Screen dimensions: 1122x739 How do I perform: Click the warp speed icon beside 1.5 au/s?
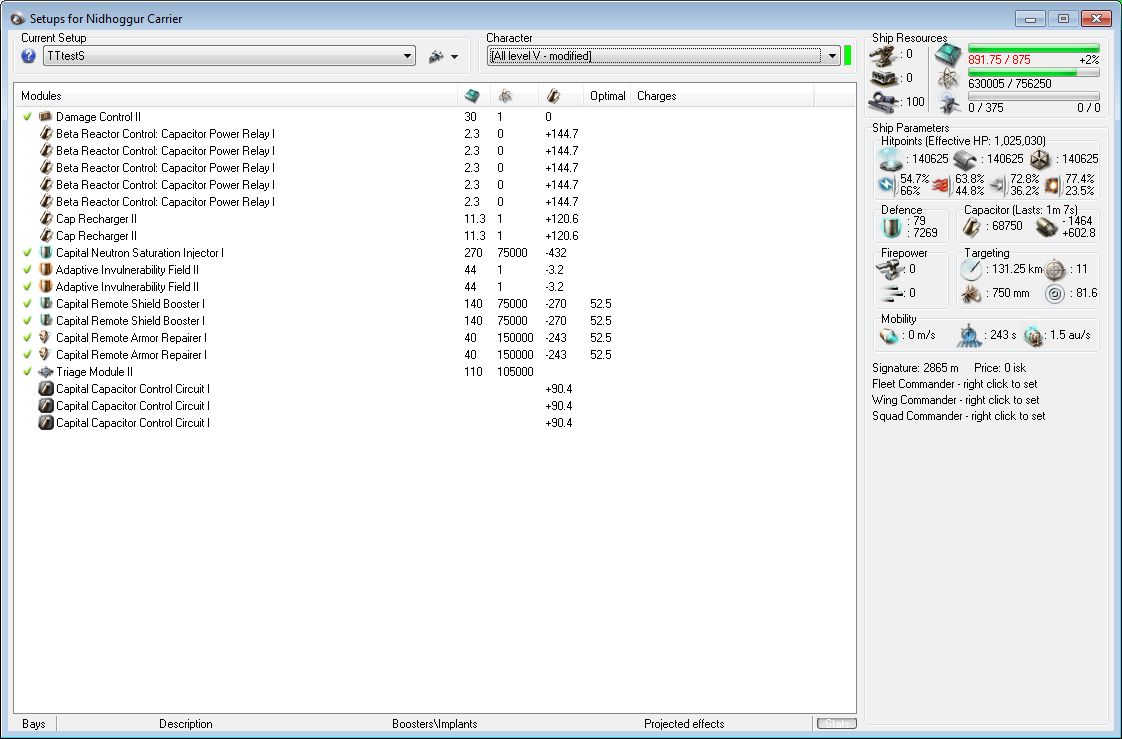coord(1033,335)
